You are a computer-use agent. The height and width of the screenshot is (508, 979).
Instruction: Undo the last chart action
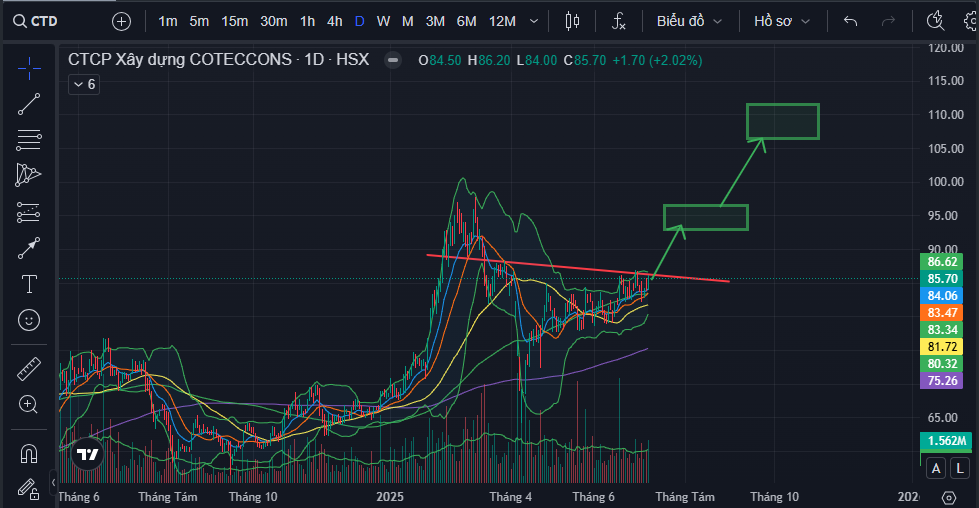[x=850, y=21]
